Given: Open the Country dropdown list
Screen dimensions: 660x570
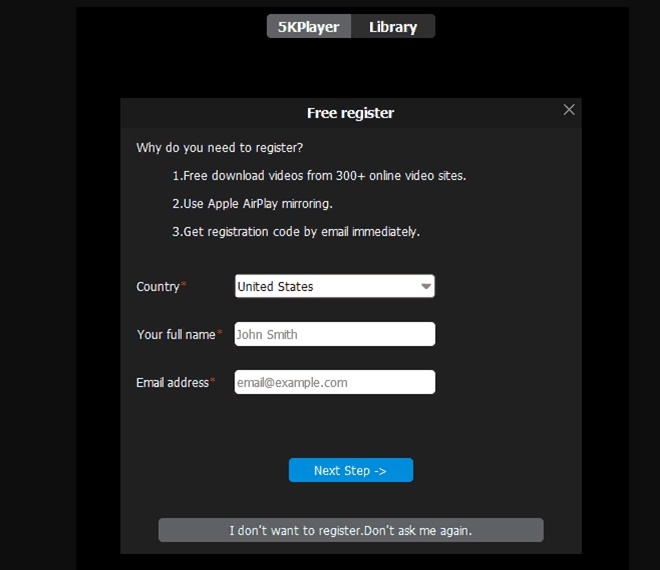Looking at the screenshot, I should [335, 286].
